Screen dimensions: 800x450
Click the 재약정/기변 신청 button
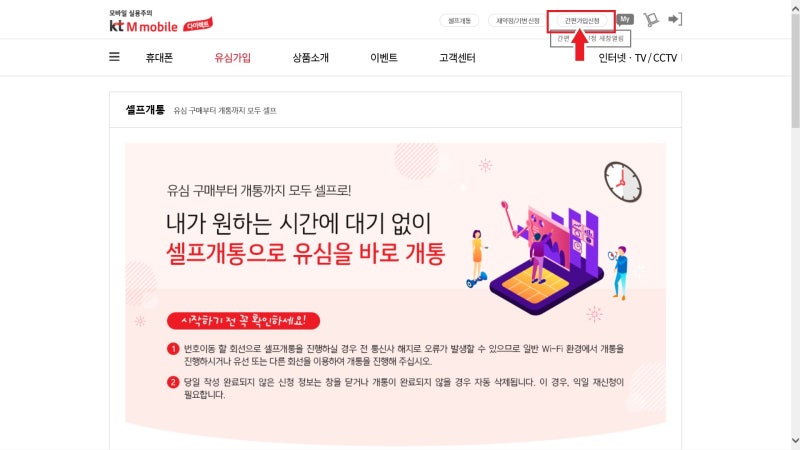coord(517,20)
